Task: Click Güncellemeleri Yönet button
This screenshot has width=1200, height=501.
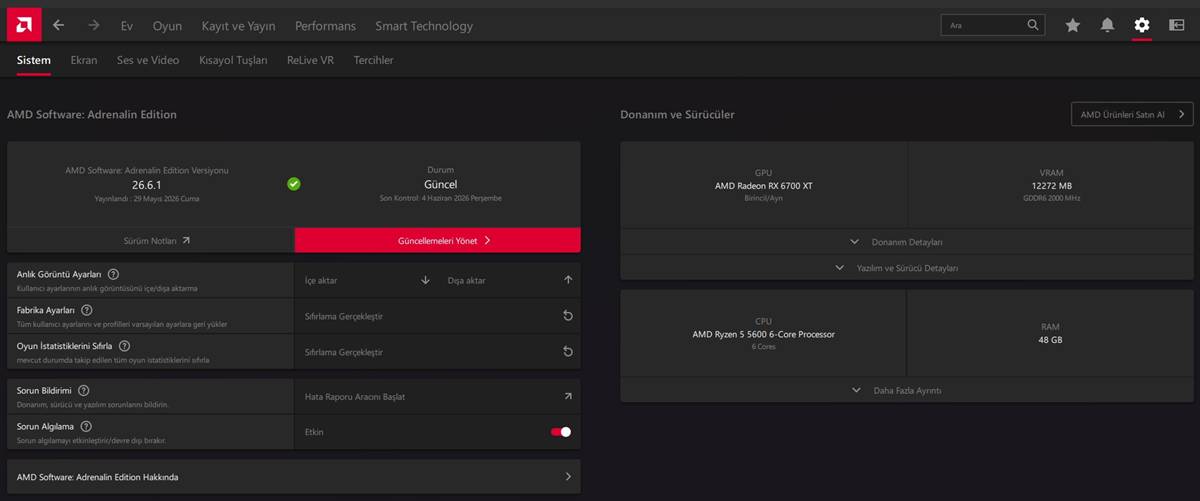Action: pyautogui.click(x=438, y=240)
